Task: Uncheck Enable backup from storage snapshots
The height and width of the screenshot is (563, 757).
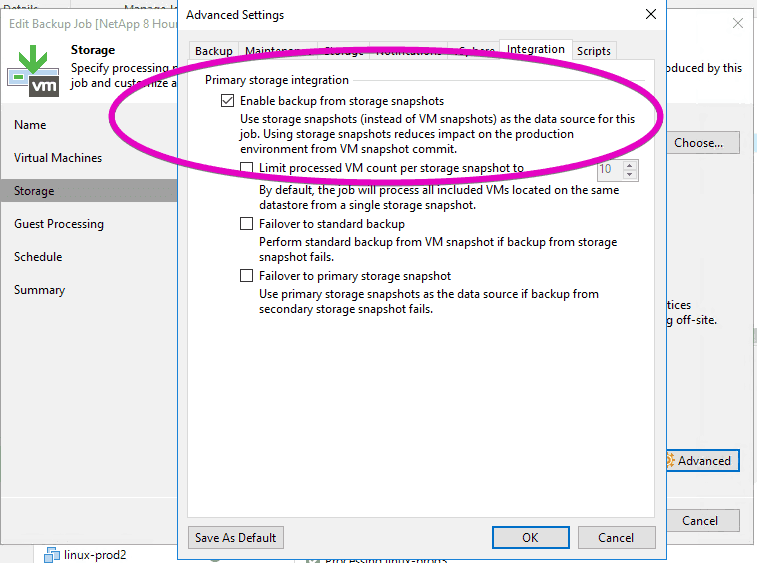Action: pos(227,101)
